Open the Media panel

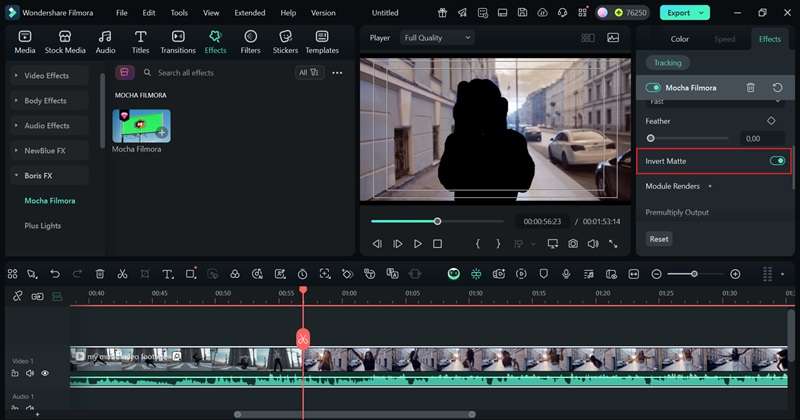25,42
